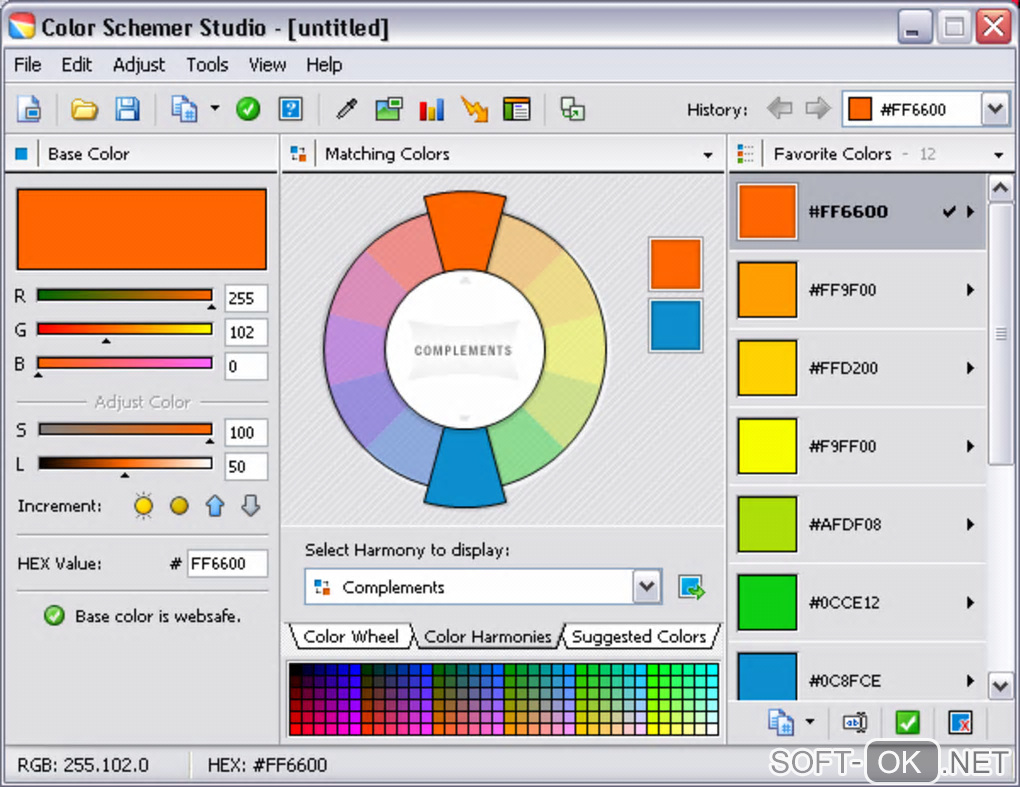Go forward in color history
This screenshot has height=787, width=1020.
click(818, 108)
